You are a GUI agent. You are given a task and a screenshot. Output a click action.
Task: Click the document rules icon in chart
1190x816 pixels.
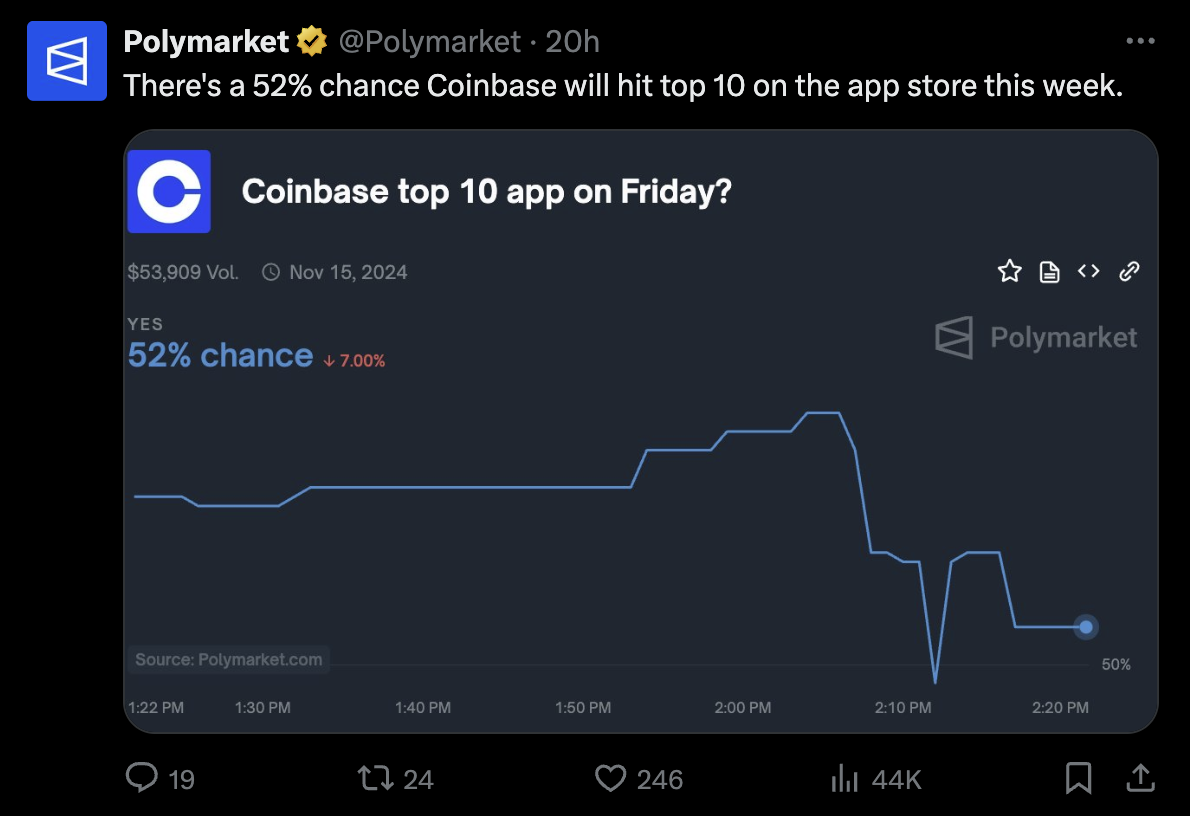(x=1050, y=271)
